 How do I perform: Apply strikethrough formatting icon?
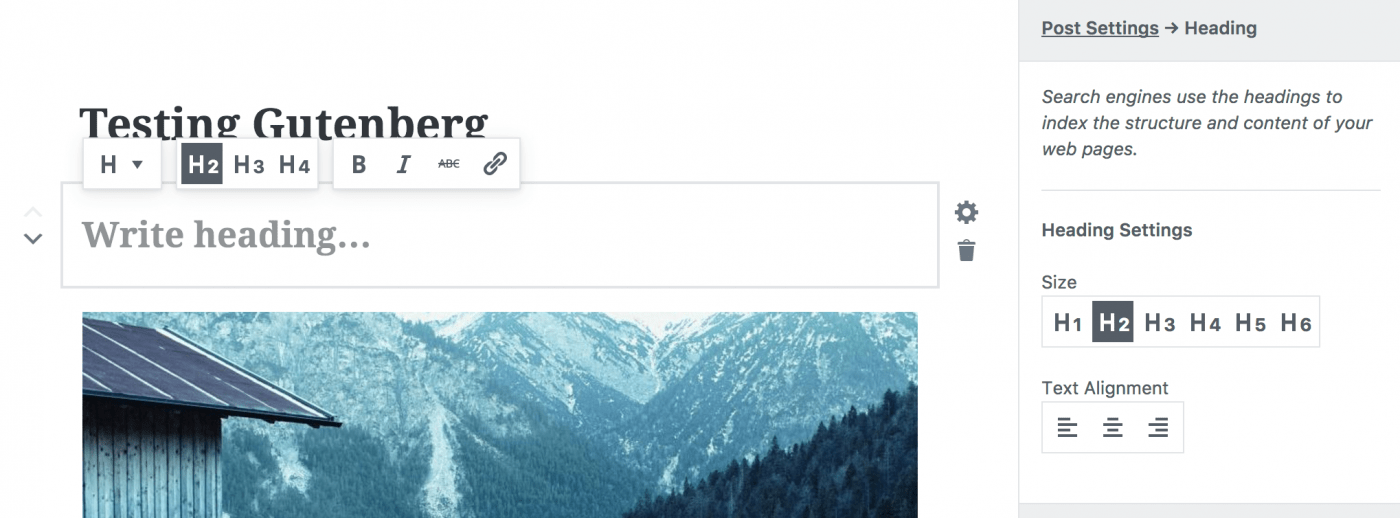pyautogui.click(x=449, y=164)
